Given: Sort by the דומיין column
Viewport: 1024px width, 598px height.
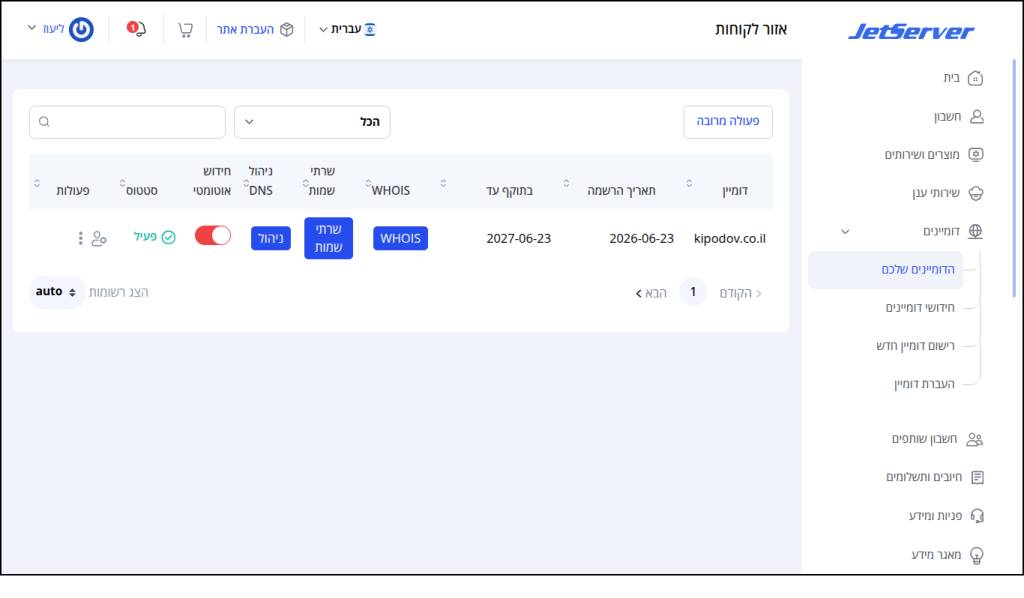Looking at the screenshot, I should pyautogui.click(x=689, y=183).
